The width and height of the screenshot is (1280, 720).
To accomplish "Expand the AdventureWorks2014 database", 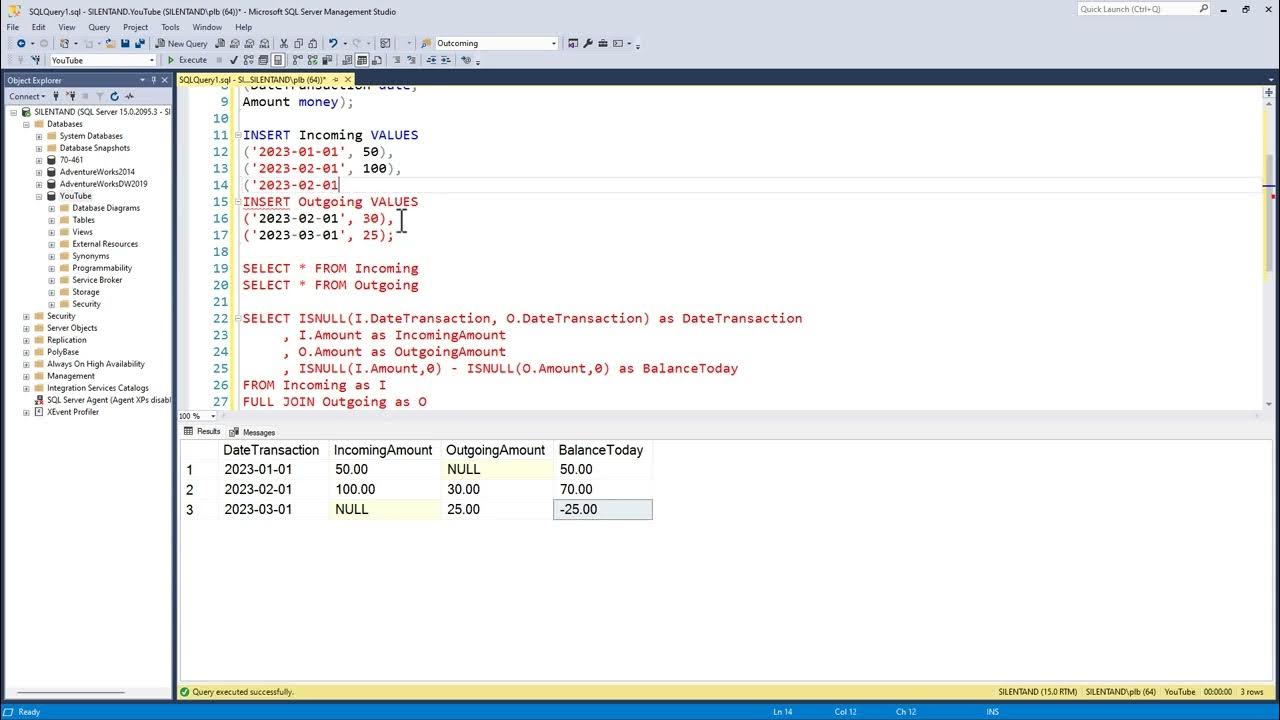I will (x=39, y=172).
